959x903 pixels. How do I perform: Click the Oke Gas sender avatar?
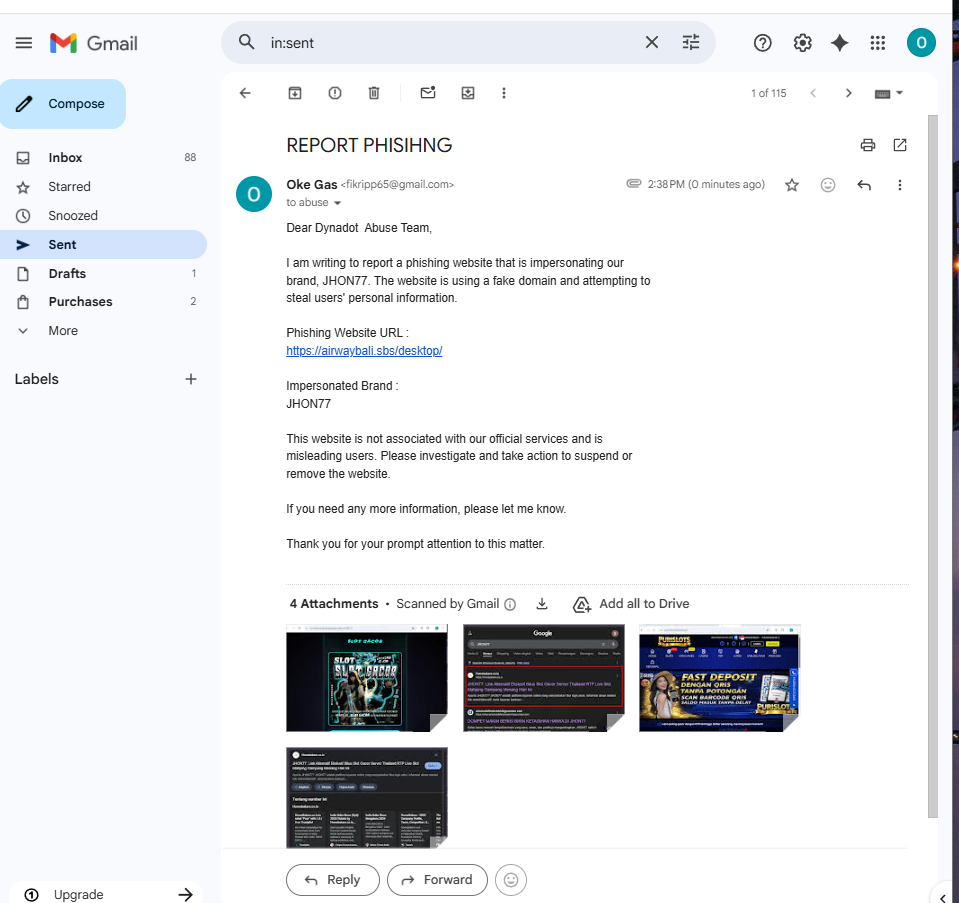[254, 194]
